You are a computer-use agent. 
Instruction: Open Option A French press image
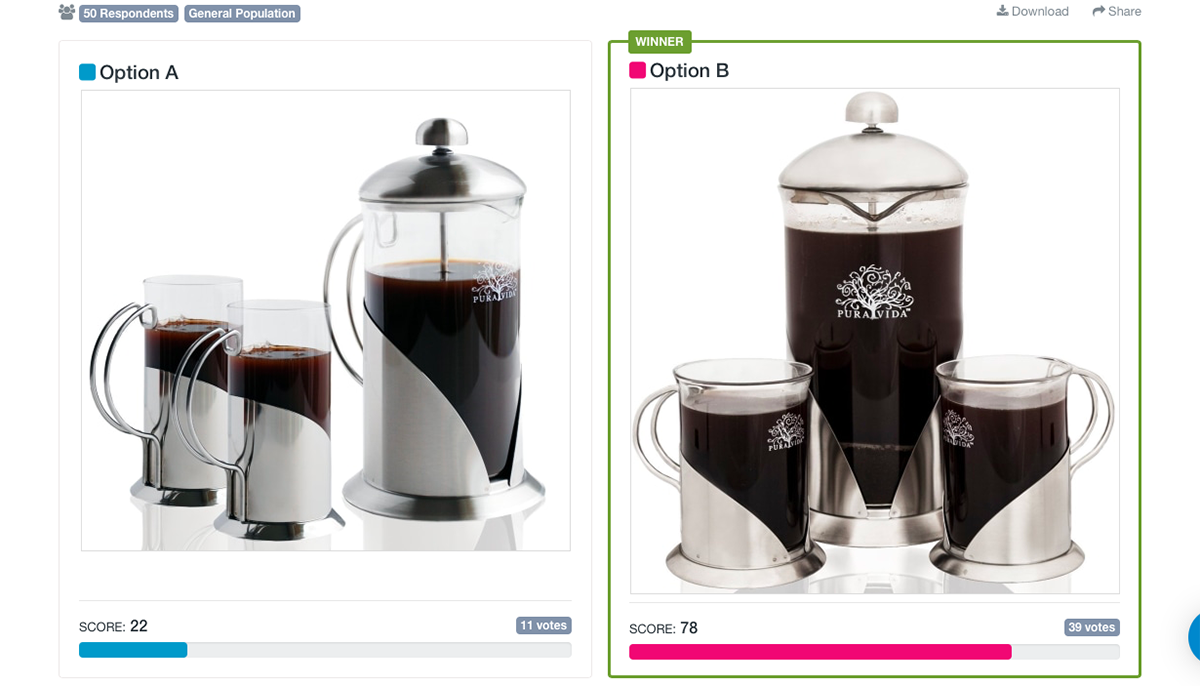pyautogui.click(x=326, y=320)
